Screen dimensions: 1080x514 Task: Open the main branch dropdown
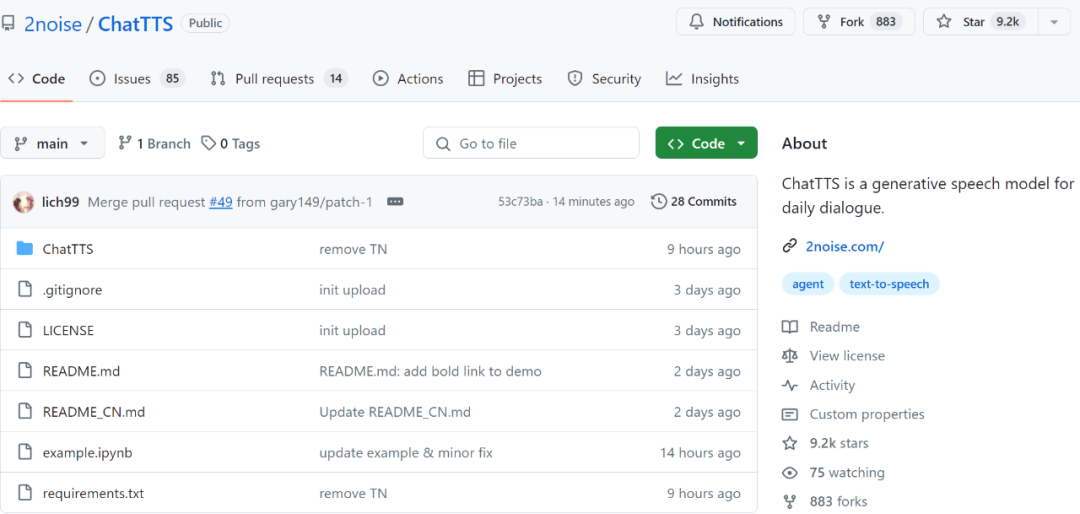click(52, 143)
